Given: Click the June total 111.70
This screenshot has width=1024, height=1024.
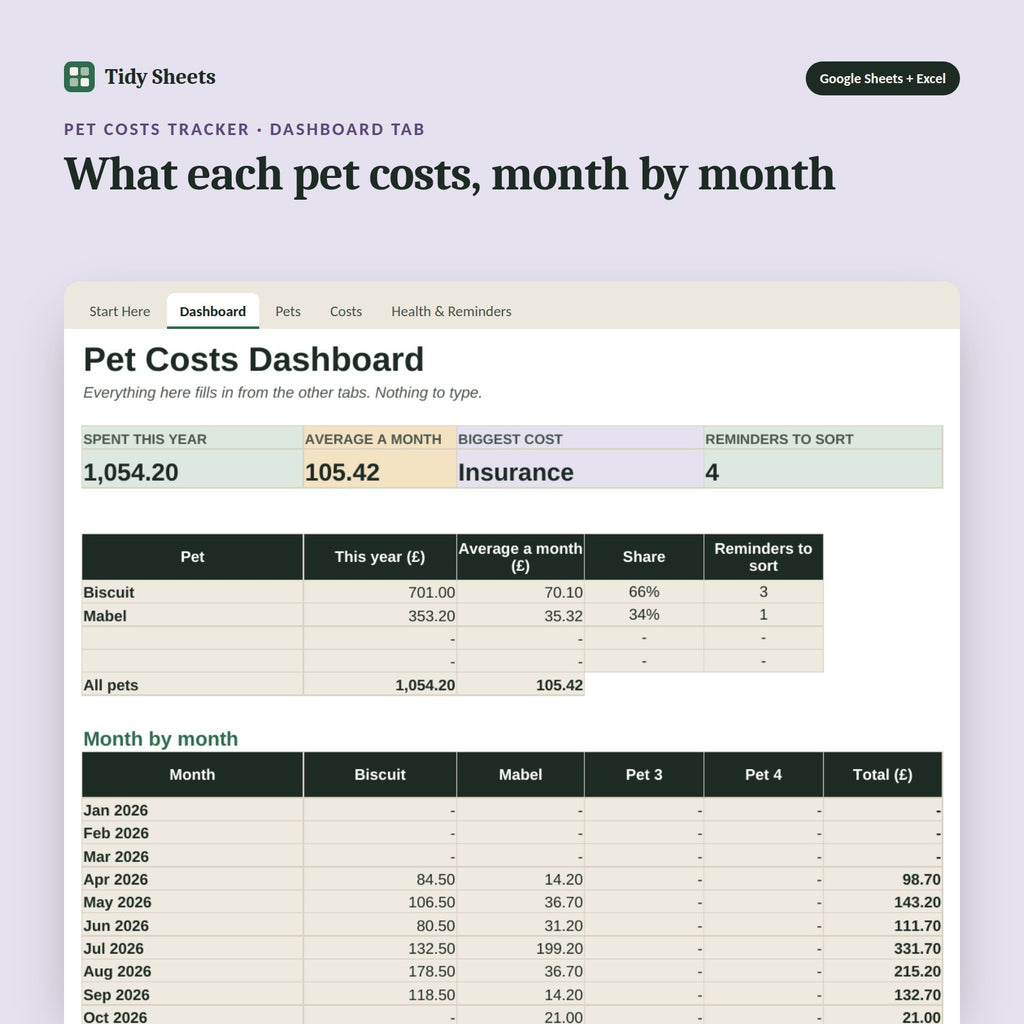Looking at the screenshot, I should (x=883, y=925).
